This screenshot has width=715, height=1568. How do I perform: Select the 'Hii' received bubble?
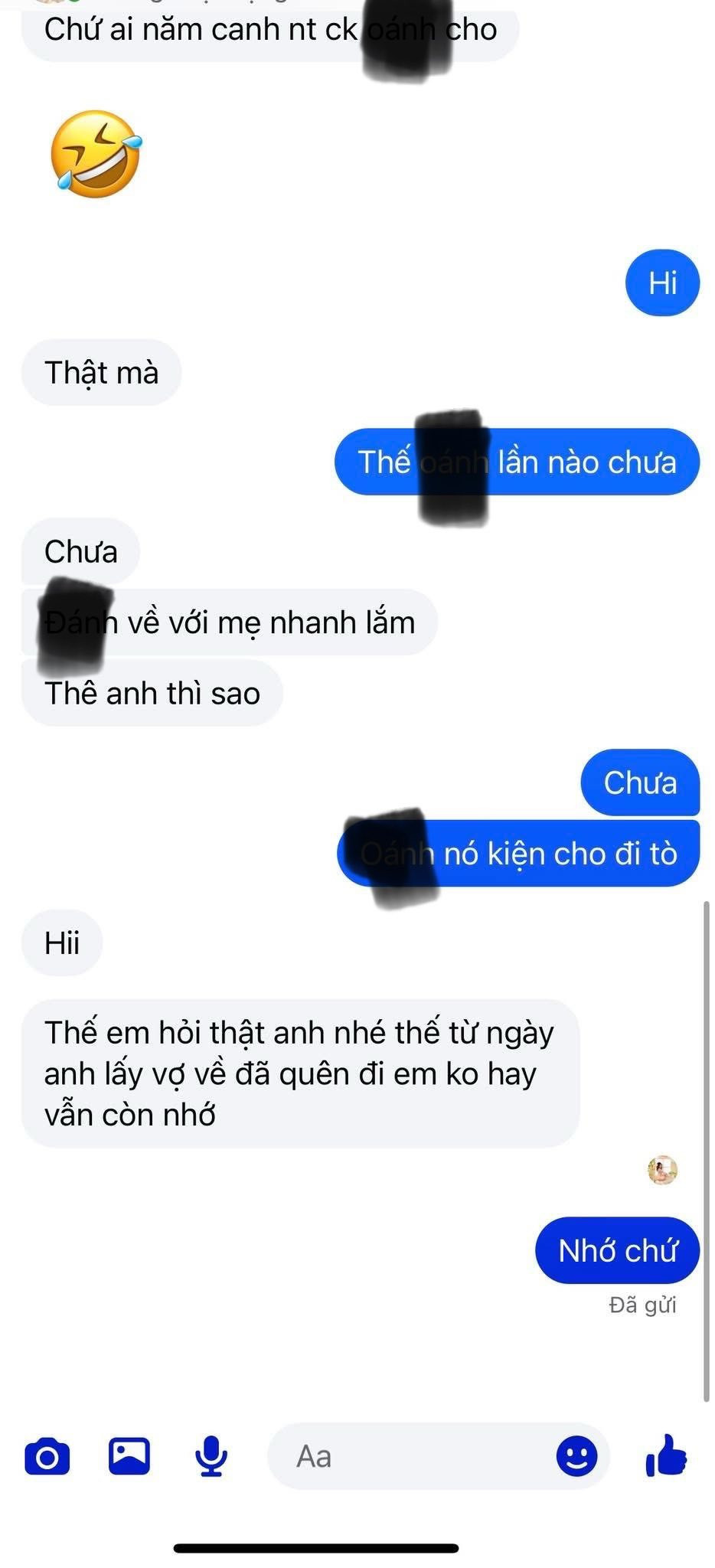(62, 942)
